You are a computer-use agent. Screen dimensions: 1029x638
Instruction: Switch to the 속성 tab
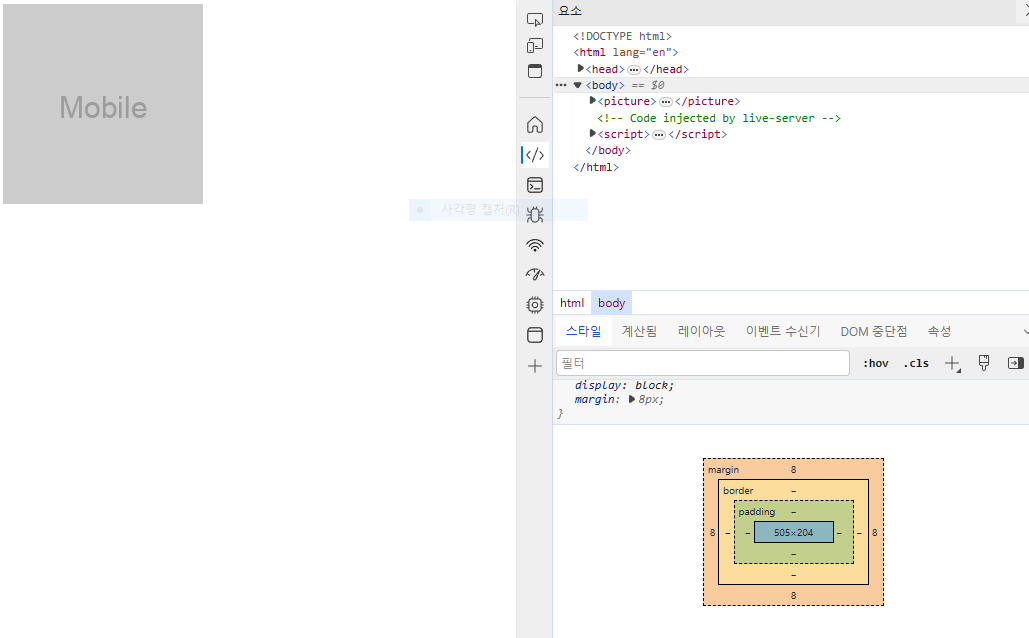939,331
